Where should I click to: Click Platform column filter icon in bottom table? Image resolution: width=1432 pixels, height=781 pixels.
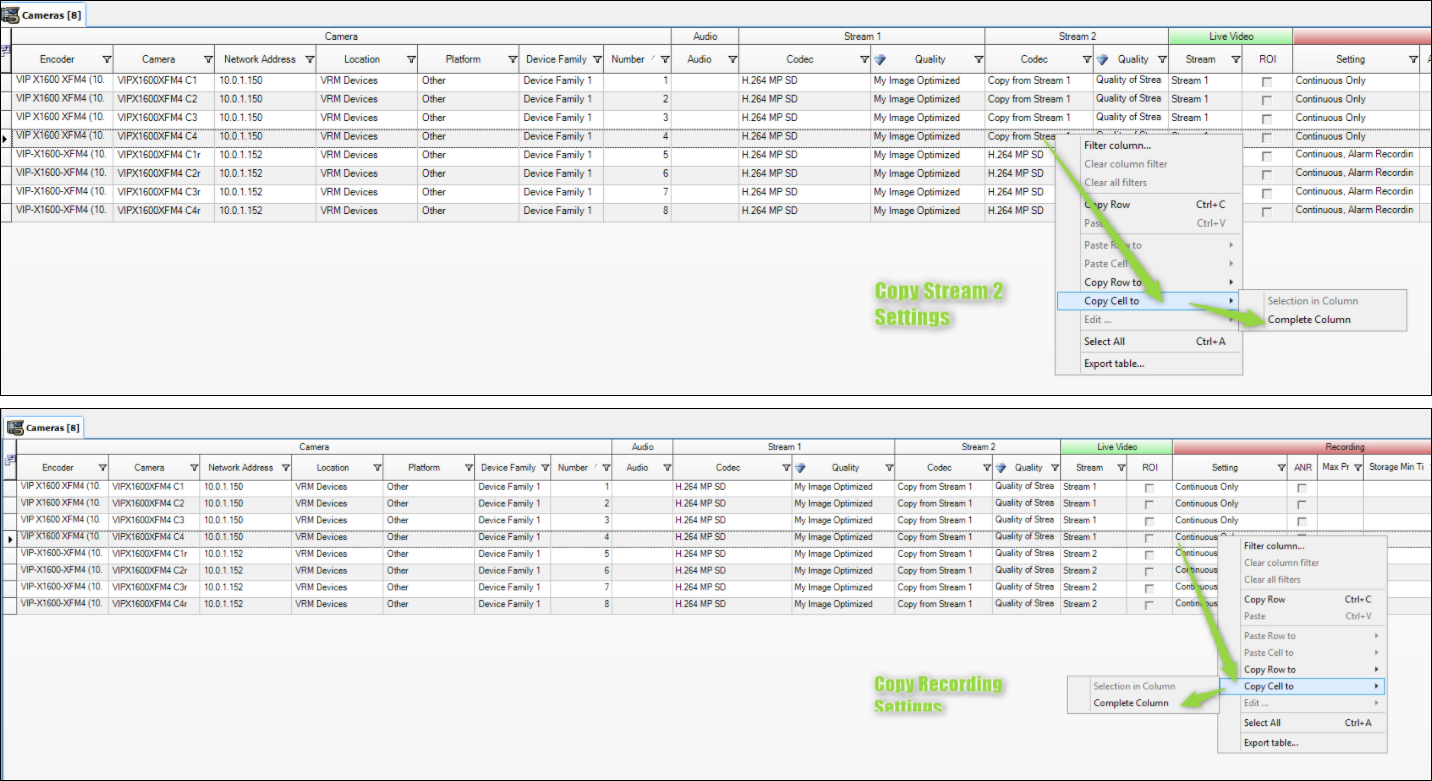point(468,468)
